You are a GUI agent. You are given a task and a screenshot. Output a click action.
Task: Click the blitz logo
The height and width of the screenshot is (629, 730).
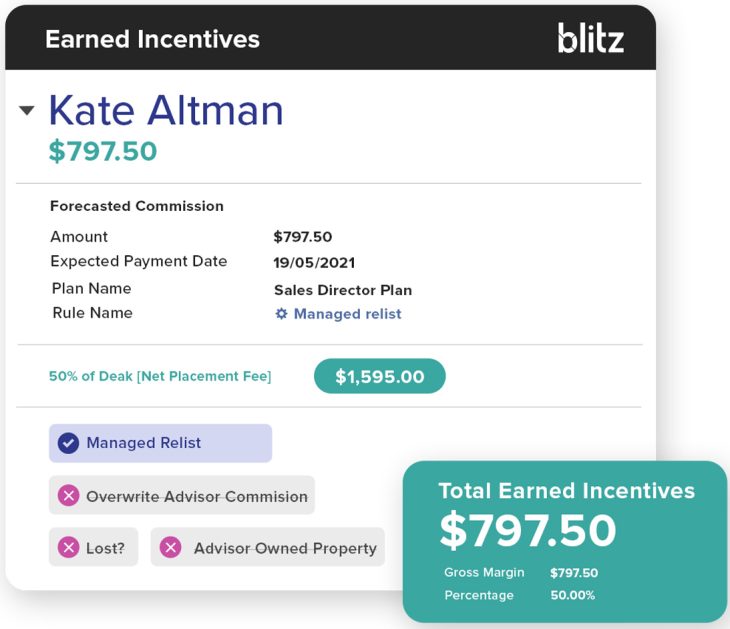(x=590, y=39)
